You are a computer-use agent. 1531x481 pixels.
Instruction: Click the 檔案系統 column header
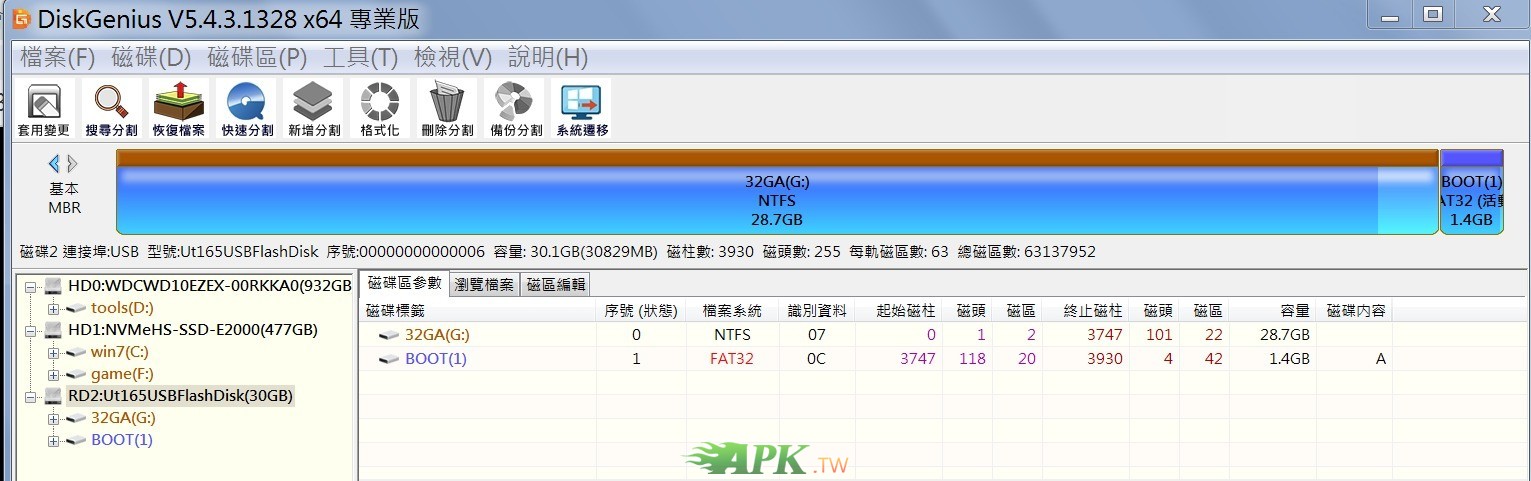coord(732,310)
